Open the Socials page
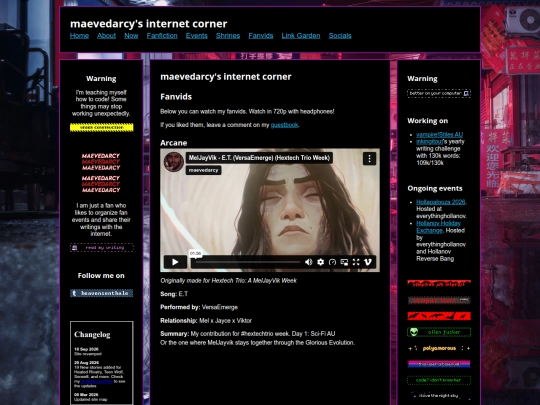Image resolution: width=540 pixels, height=405 pixels. [340, 36]
